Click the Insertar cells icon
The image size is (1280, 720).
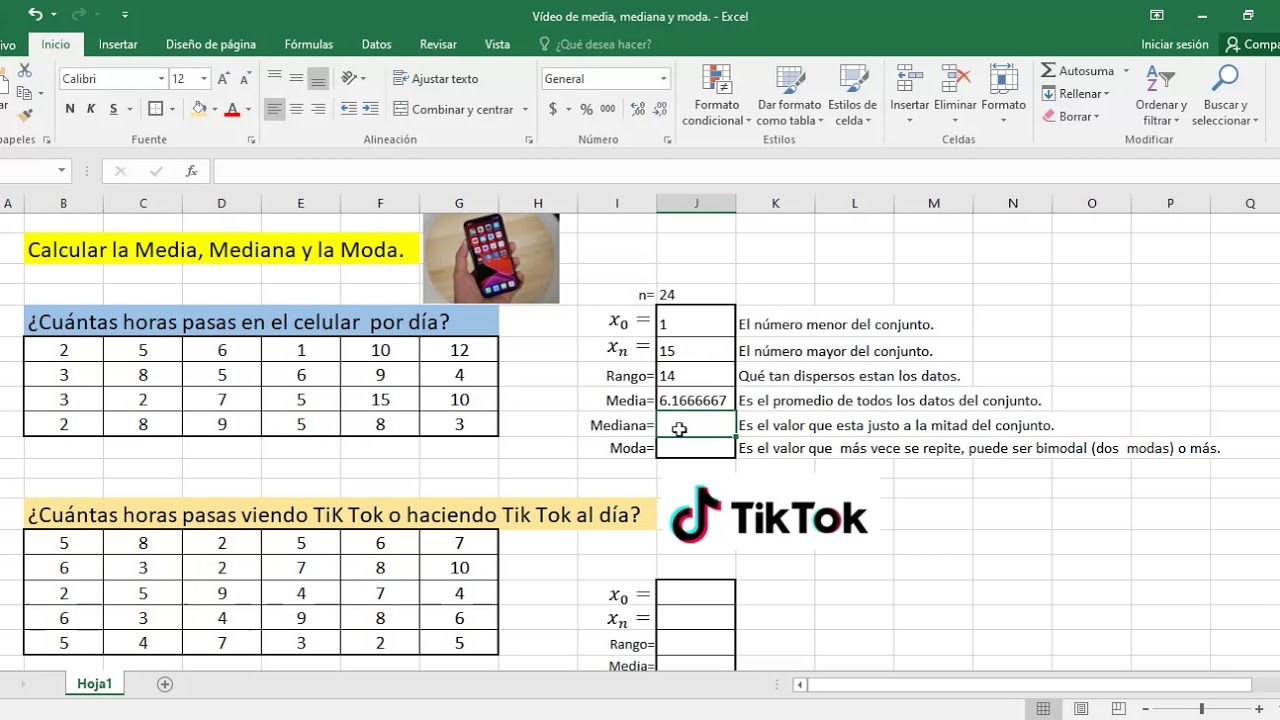pyautogui.click(x=909, y=79)
